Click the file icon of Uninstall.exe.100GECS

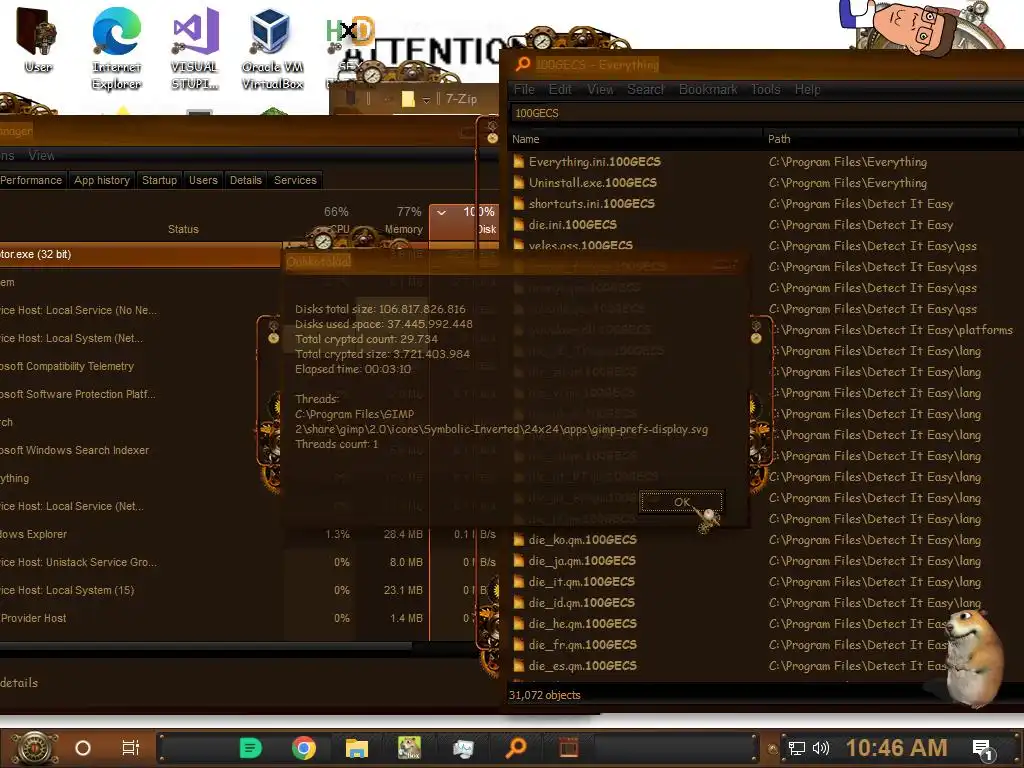tap(519, 183)
